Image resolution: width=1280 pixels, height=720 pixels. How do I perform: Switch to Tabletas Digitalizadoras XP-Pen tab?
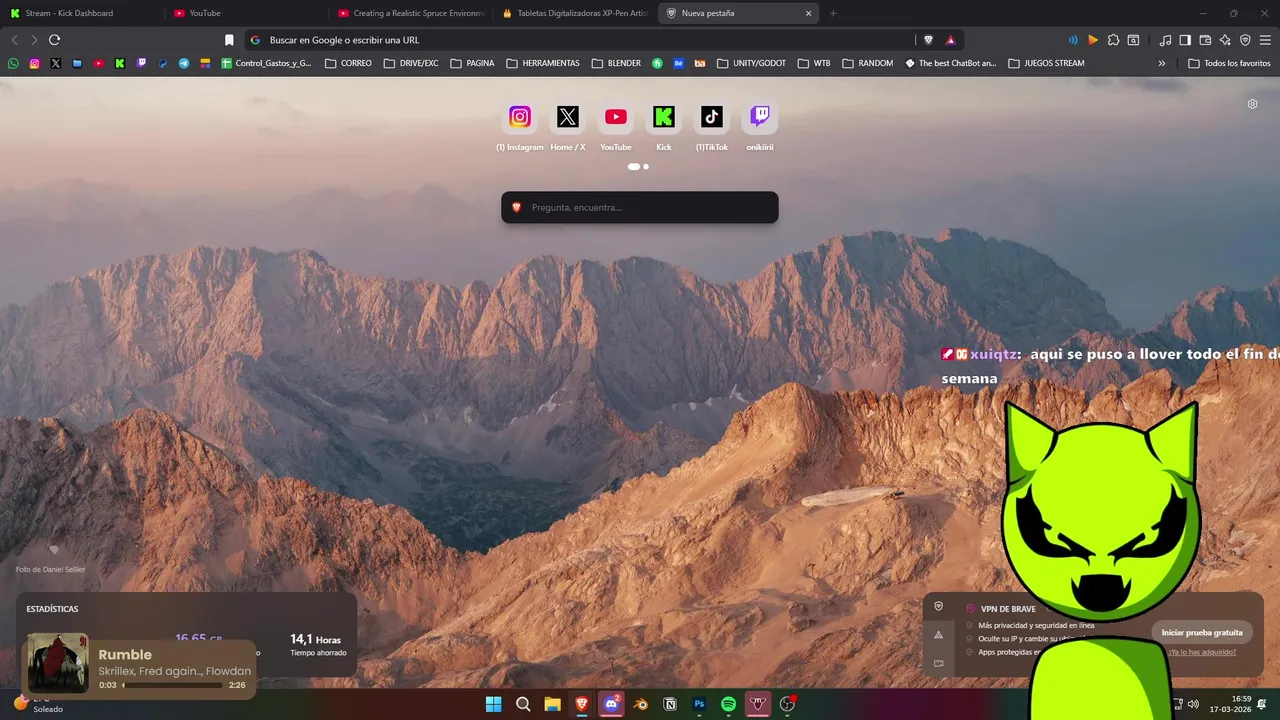tap(575, 13)
